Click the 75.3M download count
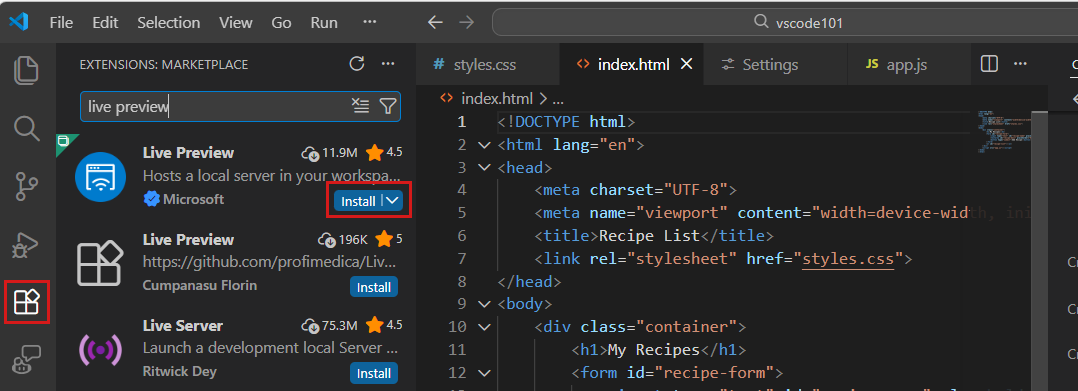 point(330,325)
